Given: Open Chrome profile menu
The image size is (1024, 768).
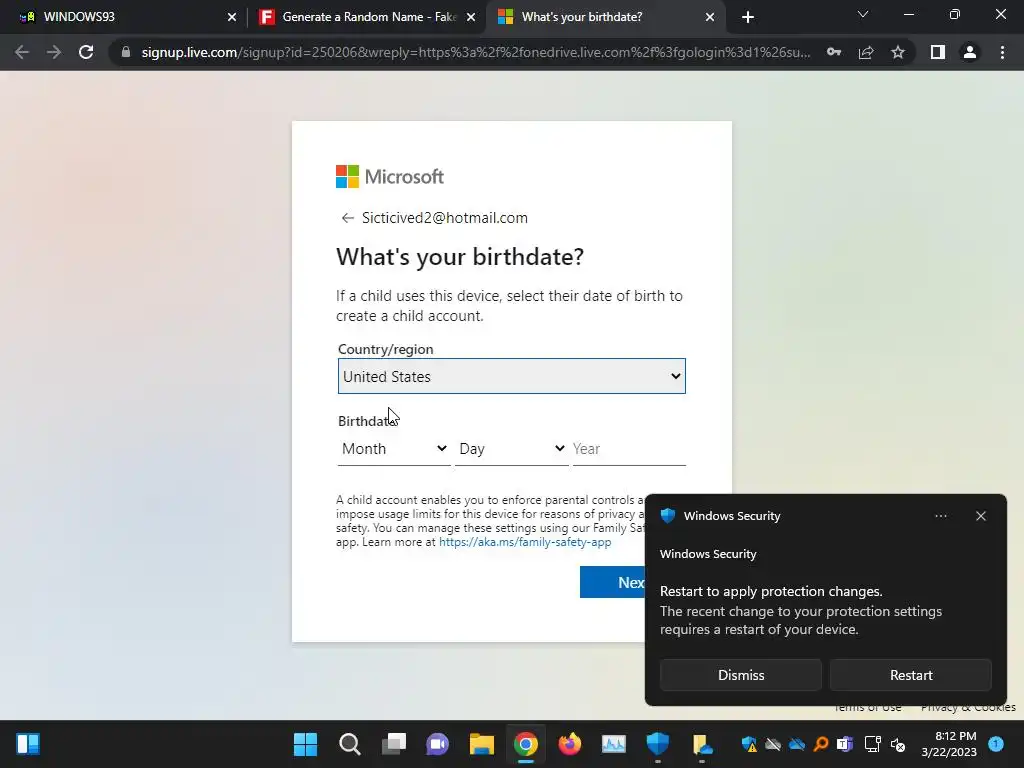Looking at the screenshot, I should (970, 52).
